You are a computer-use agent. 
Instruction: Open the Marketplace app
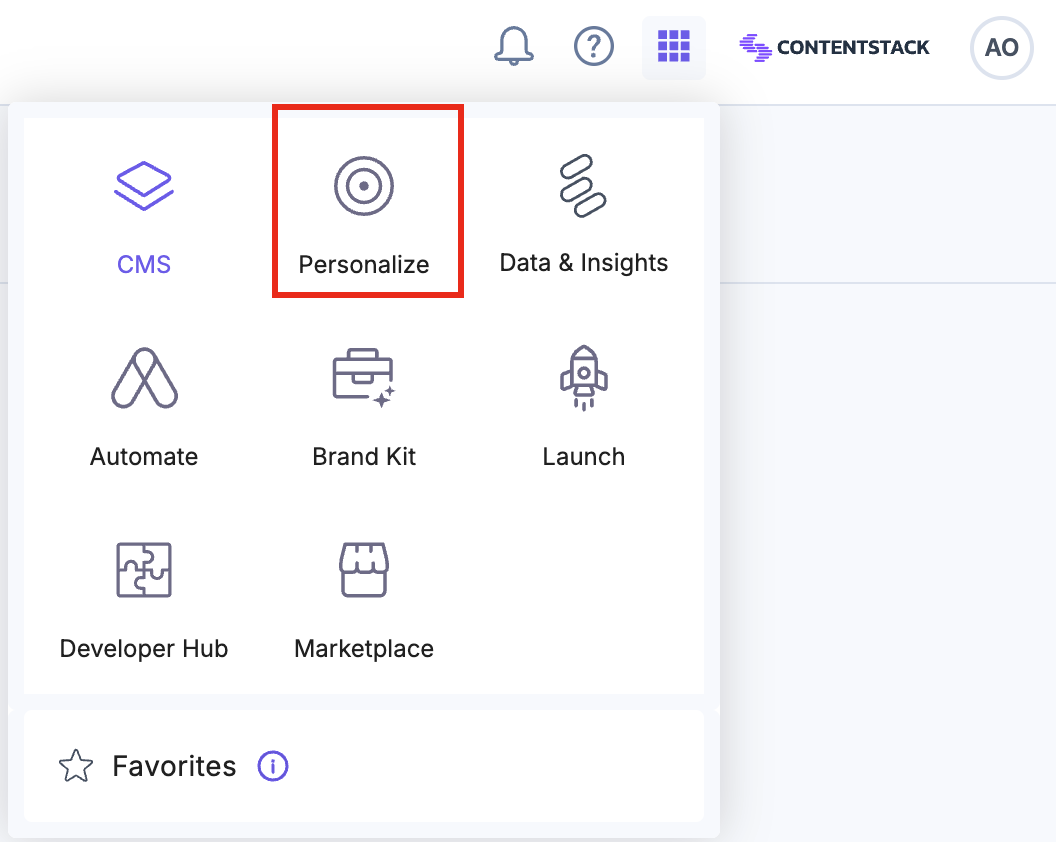364,600
